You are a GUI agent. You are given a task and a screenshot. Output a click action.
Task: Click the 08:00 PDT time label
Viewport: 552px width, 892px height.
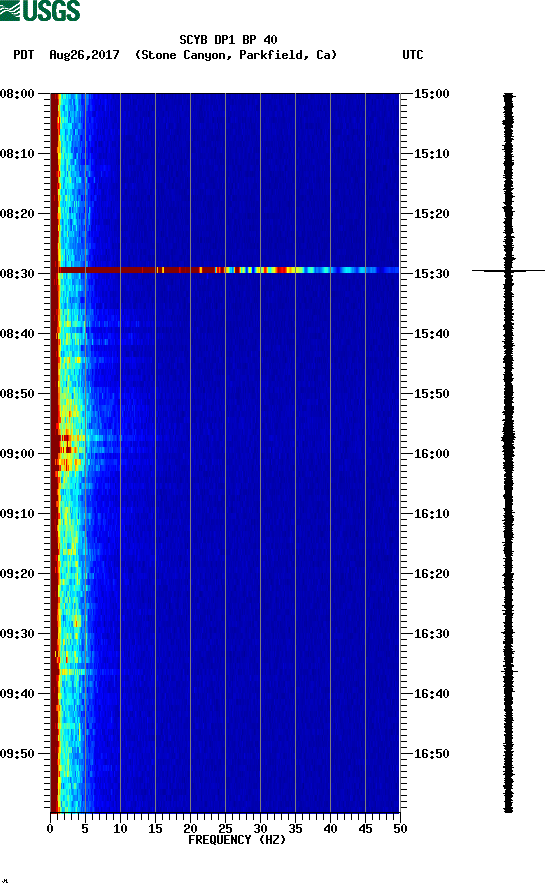[17, 94]
